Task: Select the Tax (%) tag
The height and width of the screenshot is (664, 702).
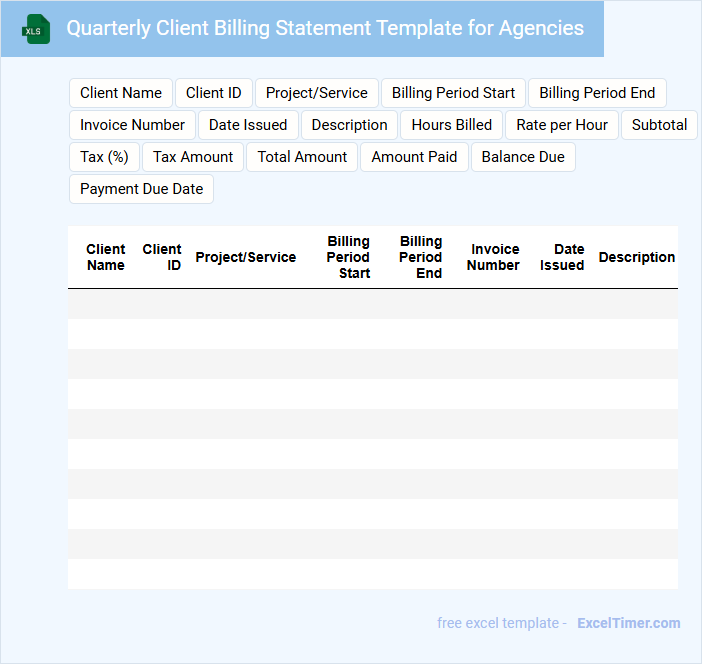Action: pos(104,157)
